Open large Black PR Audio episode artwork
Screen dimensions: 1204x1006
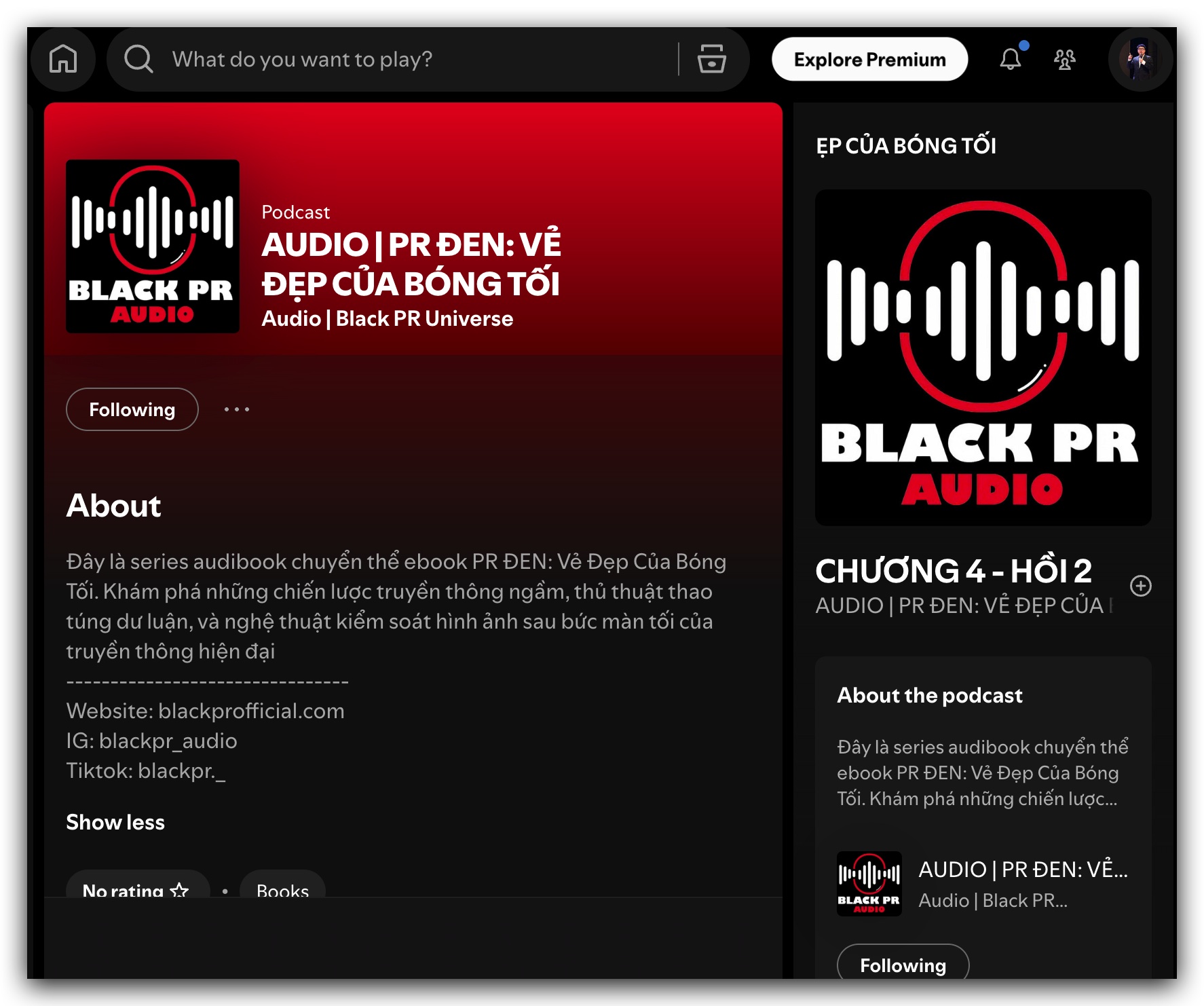[x=983, y=358]
